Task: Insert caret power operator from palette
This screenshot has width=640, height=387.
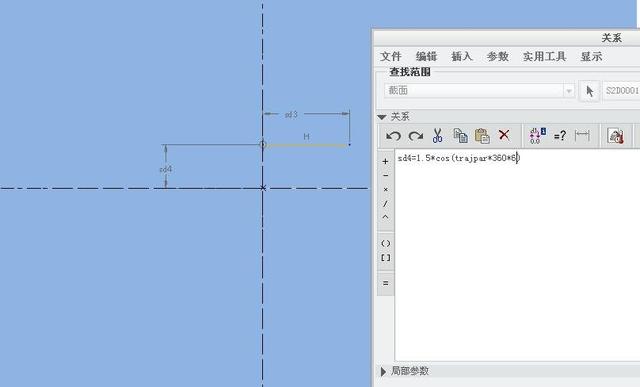Action: point(385,217)
